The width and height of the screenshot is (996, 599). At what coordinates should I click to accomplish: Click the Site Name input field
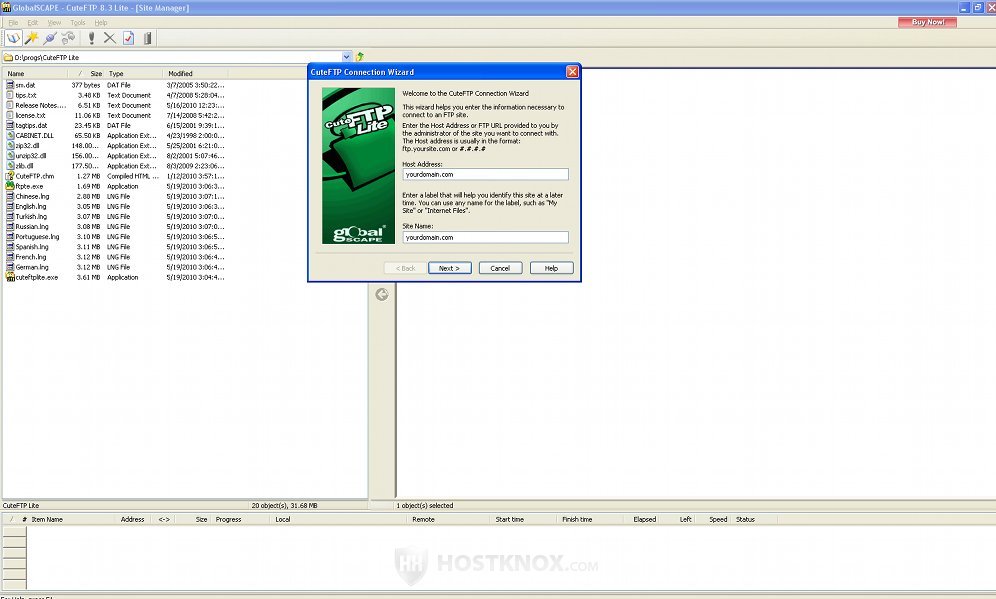coord(485,238)
